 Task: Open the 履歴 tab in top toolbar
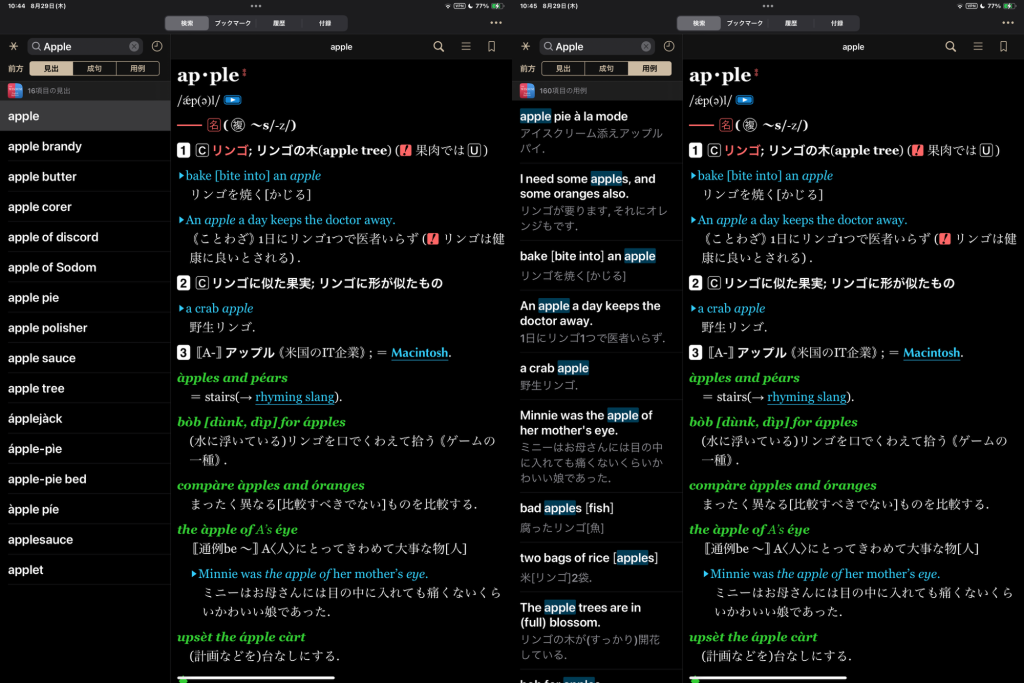280,22
